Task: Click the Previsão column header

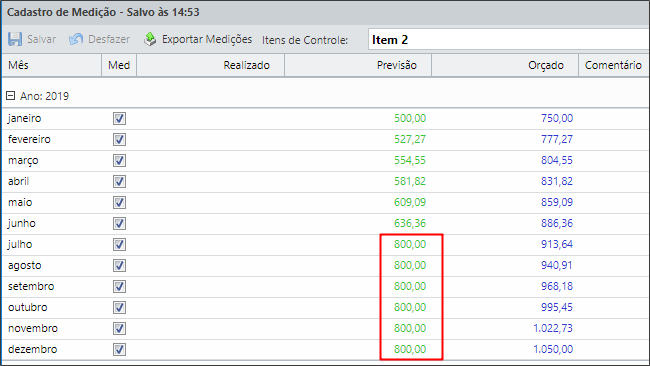Action: pyautogui.click(x=358, y=65)
